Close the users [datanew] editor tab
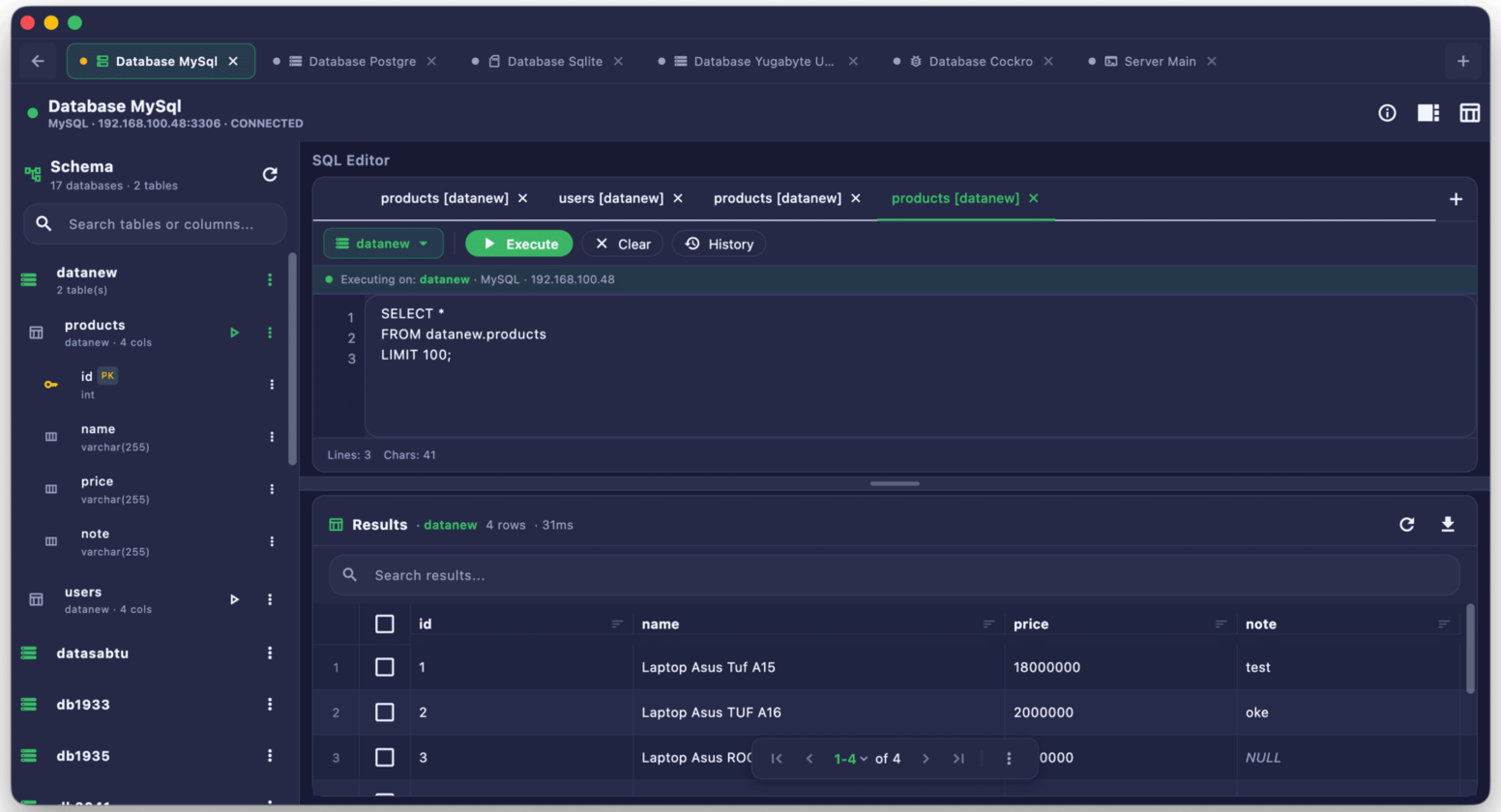Viewport: 1501px width, 812px height. 678,198
